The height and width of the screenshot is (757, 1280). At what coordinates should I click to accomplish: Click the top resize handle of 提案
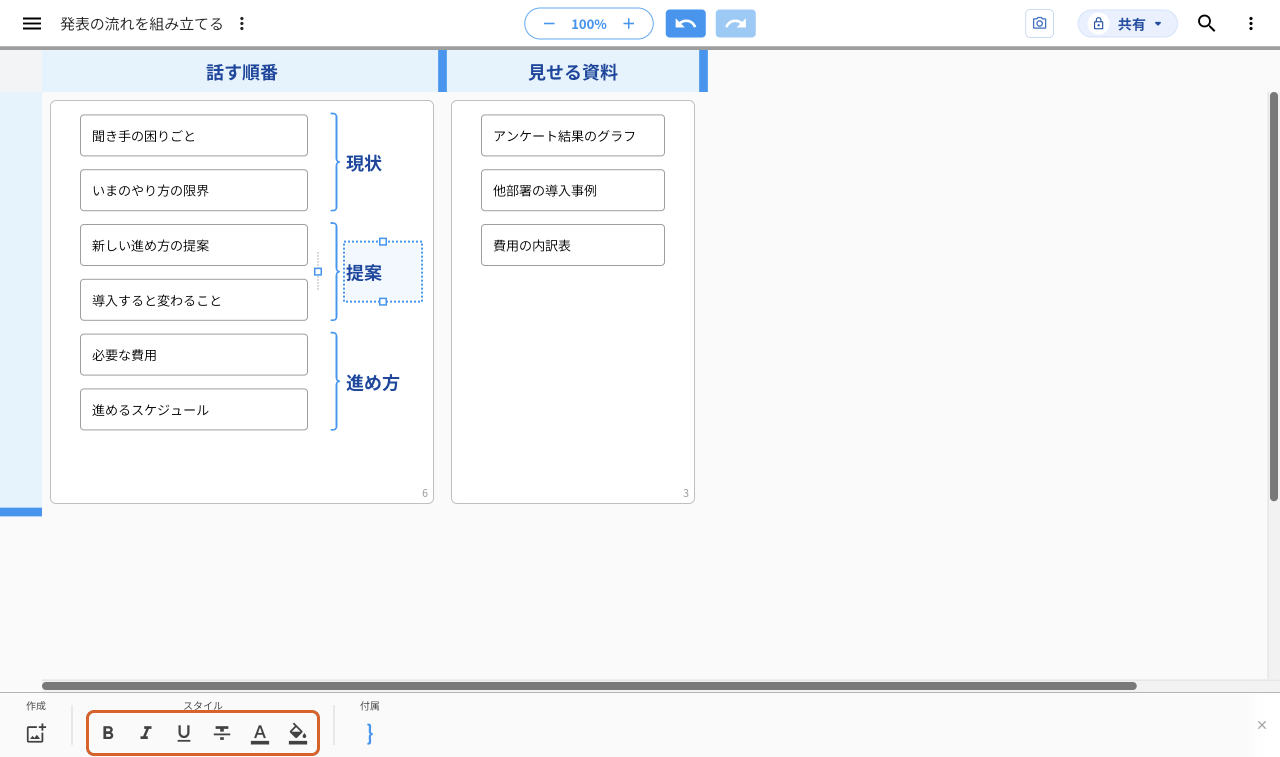pyautogui.click(x=383, y=242)
